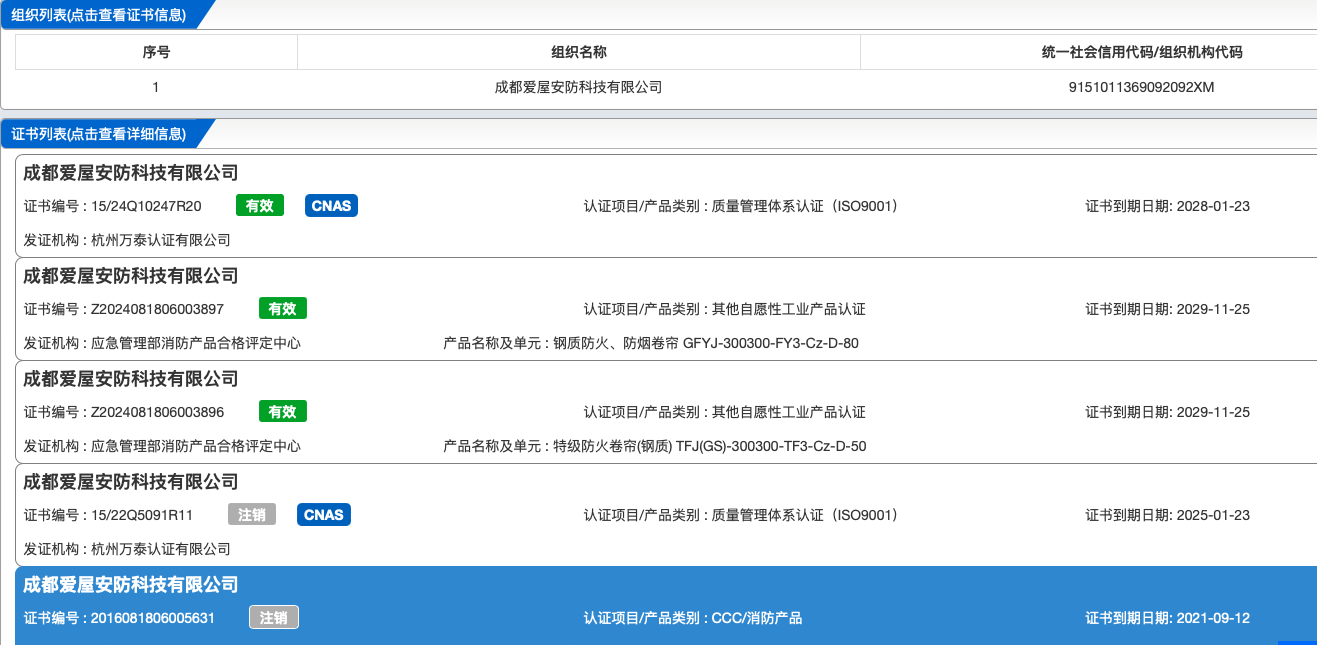Screen dimensions: 1317x645
Task: Click CNAS badge on certificate 15/22Q5091R11
Action: click(324, 514)
